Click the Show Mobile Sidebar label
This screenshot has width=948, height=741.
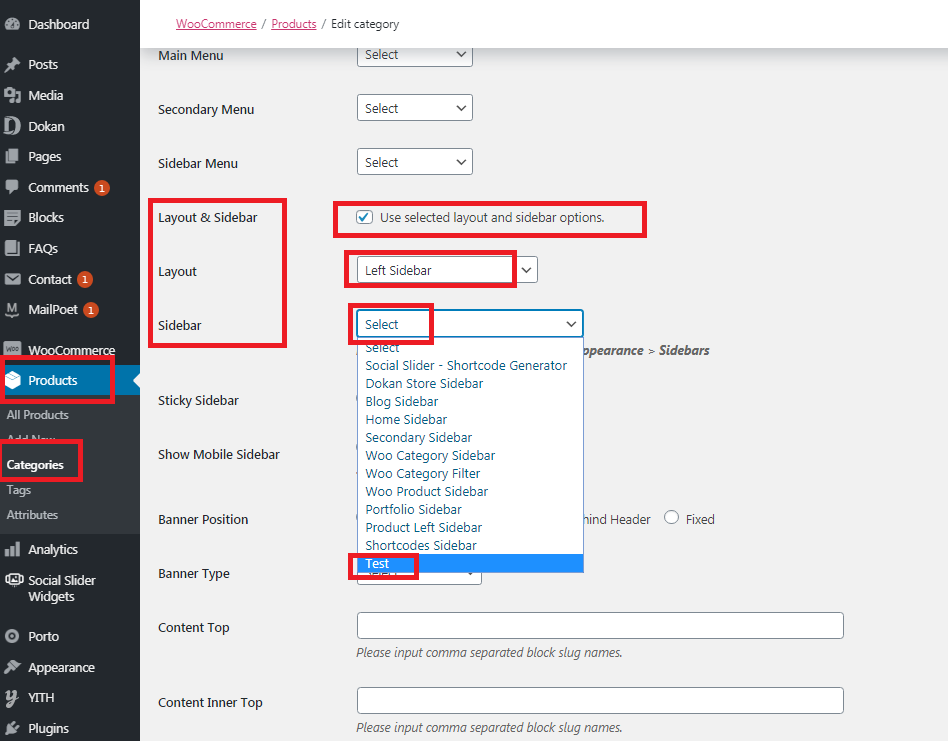click(219, 454)
